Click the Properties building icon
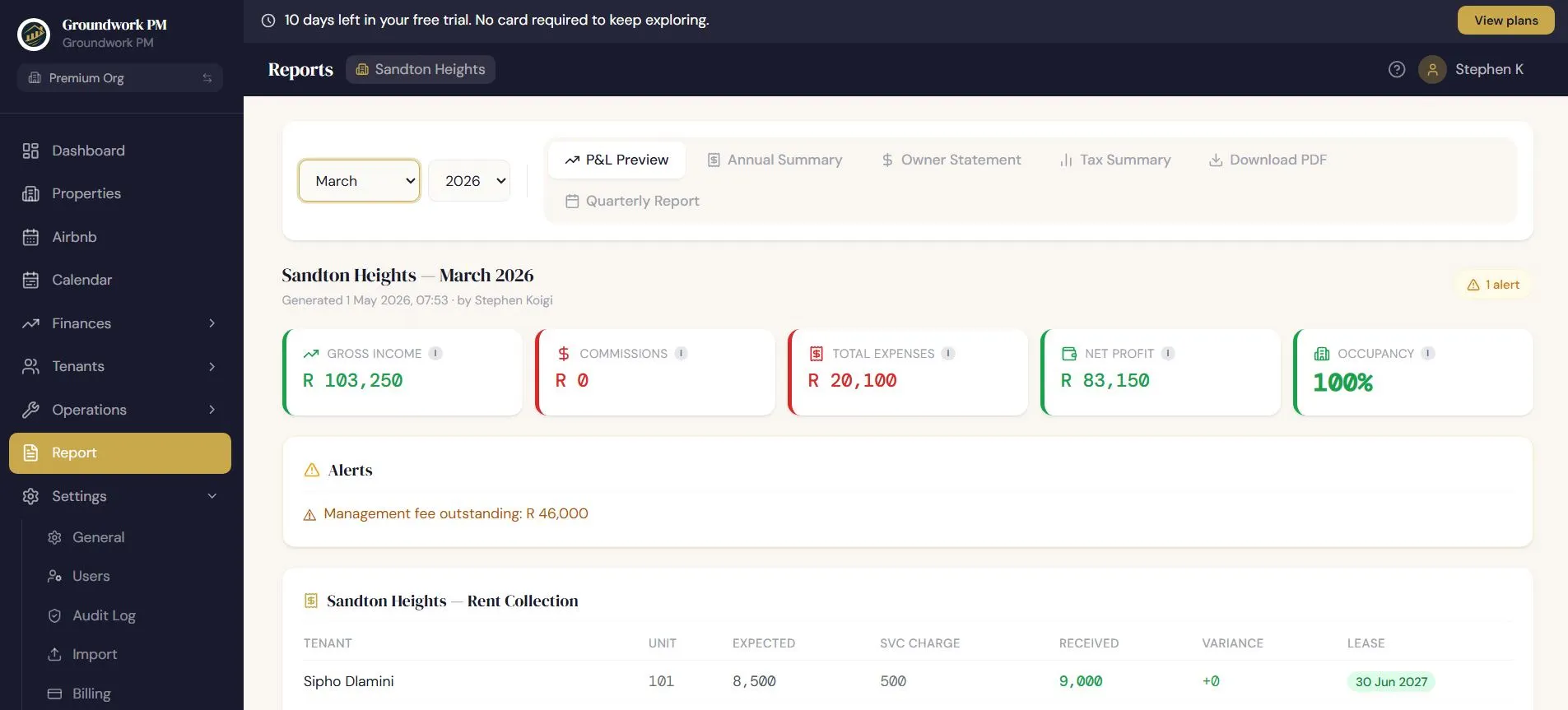Viewport: 1568px width, 710px height. click(30, 193)
